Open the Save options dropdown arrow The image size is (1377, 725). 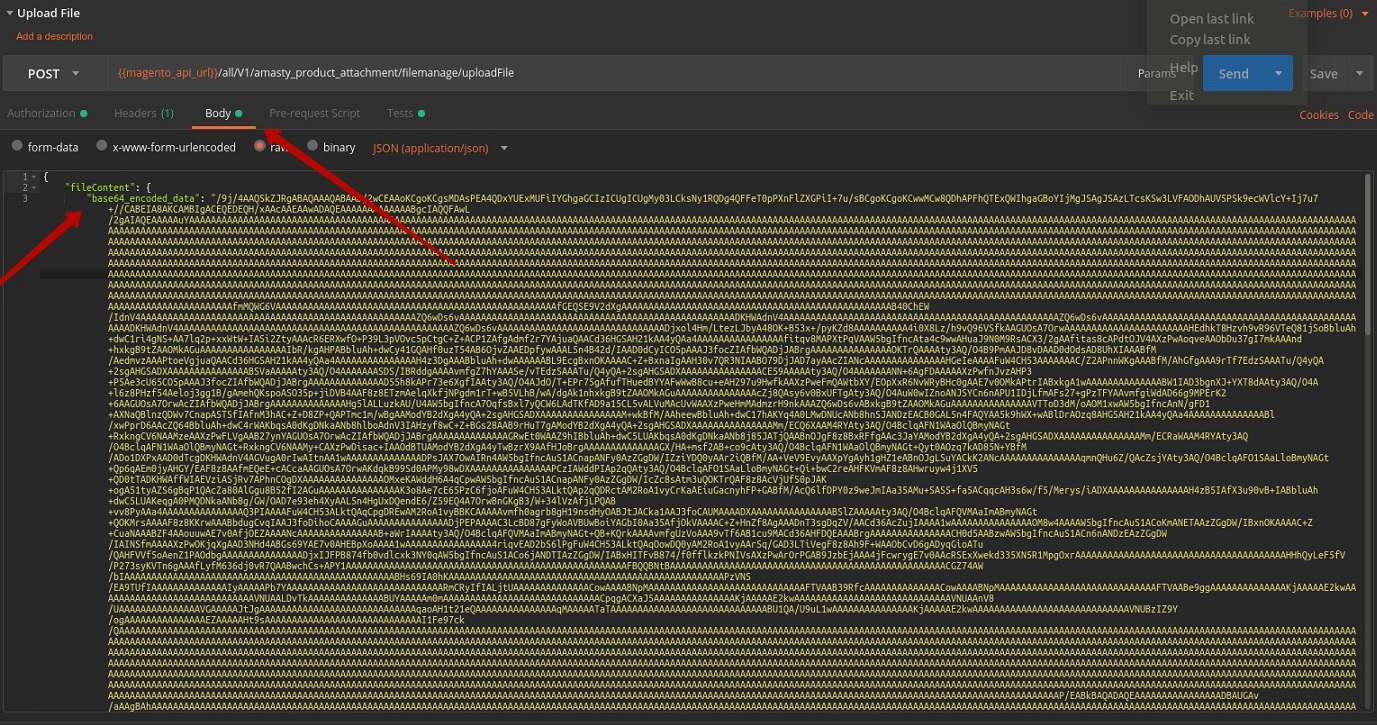pos(1359,73)
